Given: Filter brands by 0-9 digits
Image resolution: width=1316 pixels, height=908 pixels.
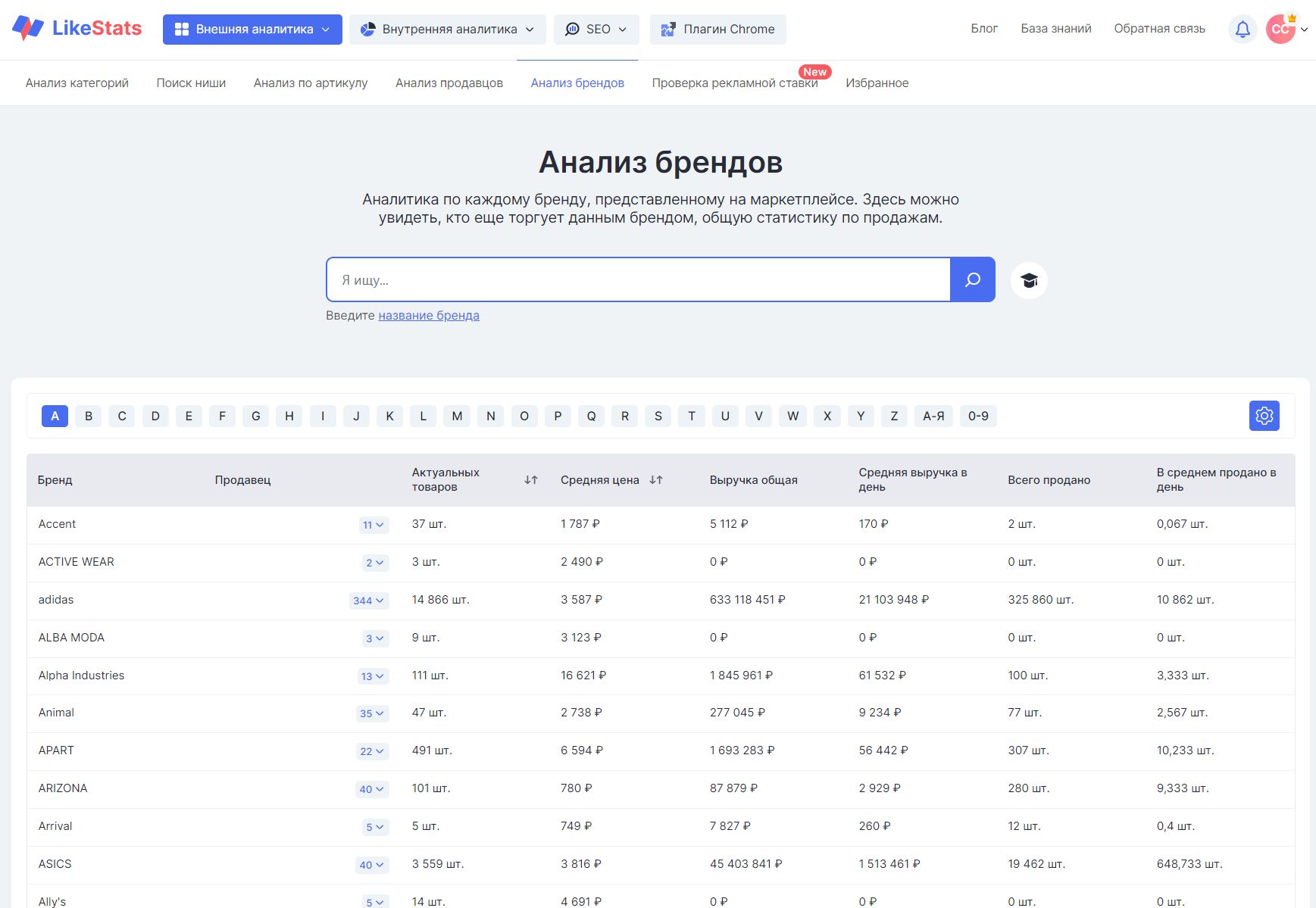Looking at the screenshot, I should tap(977, 416).
